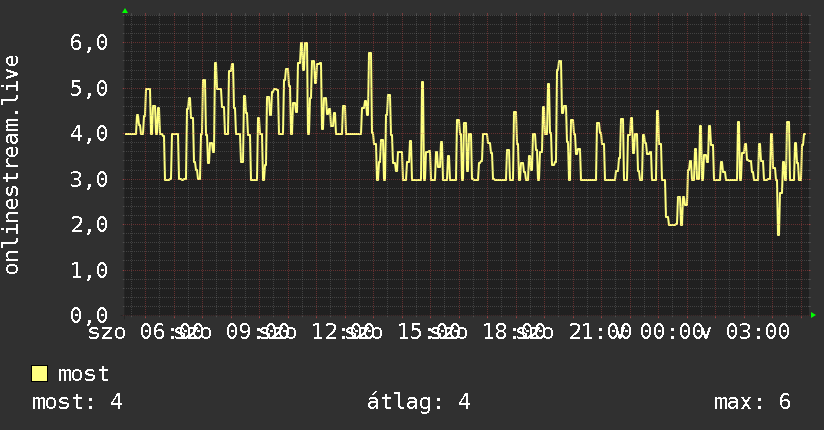Click the 6,0 label on the Y-axis

(89, 43)
